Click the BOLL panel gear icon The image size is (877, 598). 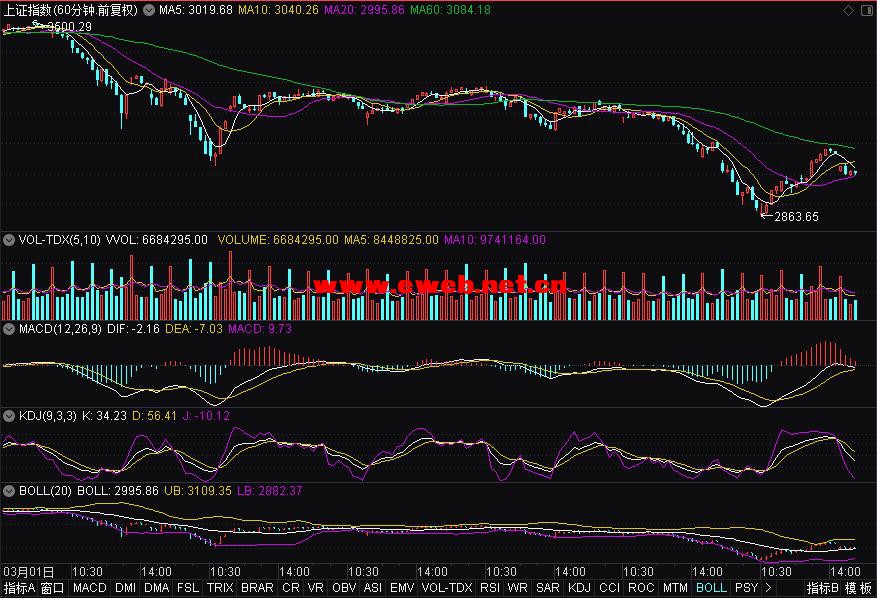9,491
